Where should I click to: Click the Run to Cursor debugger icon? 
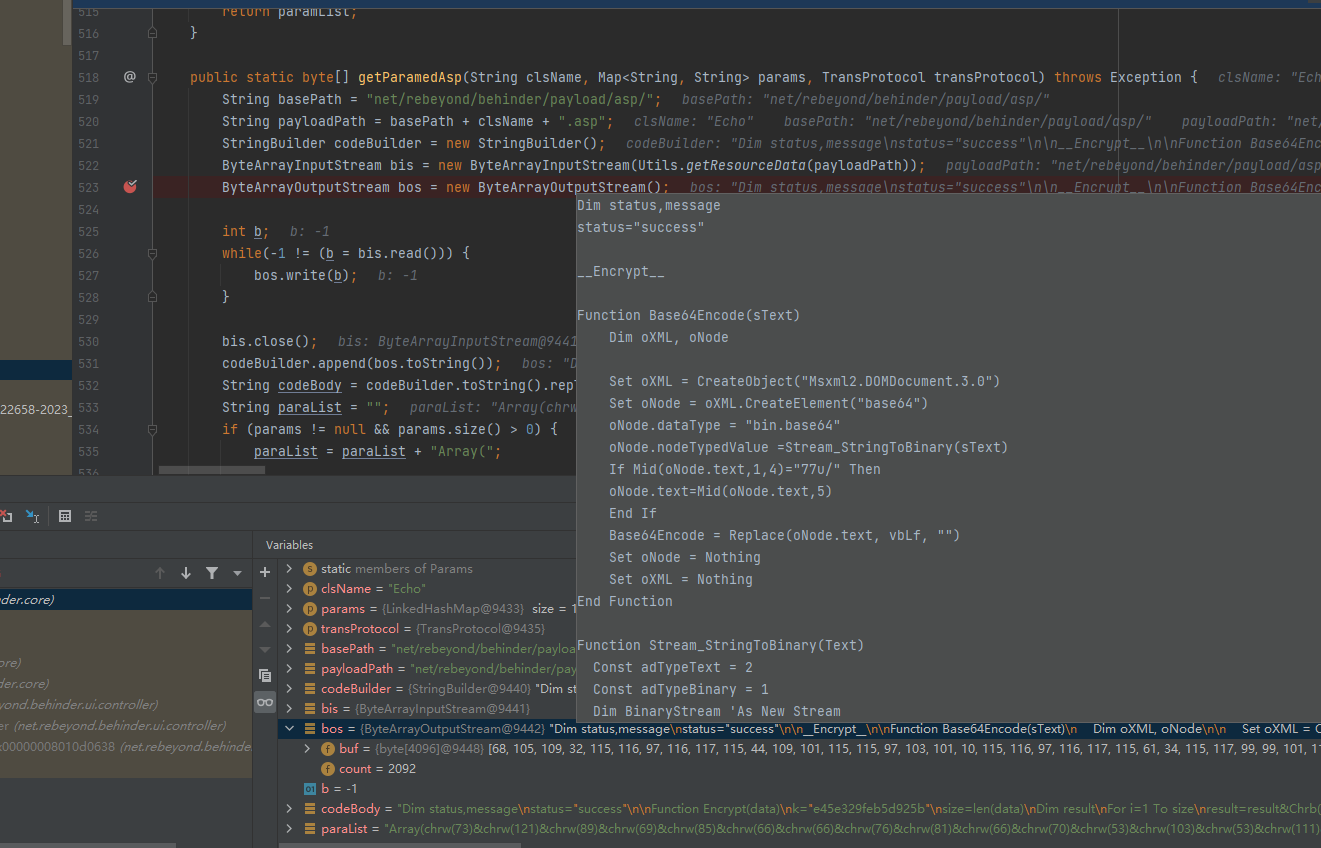32,516
